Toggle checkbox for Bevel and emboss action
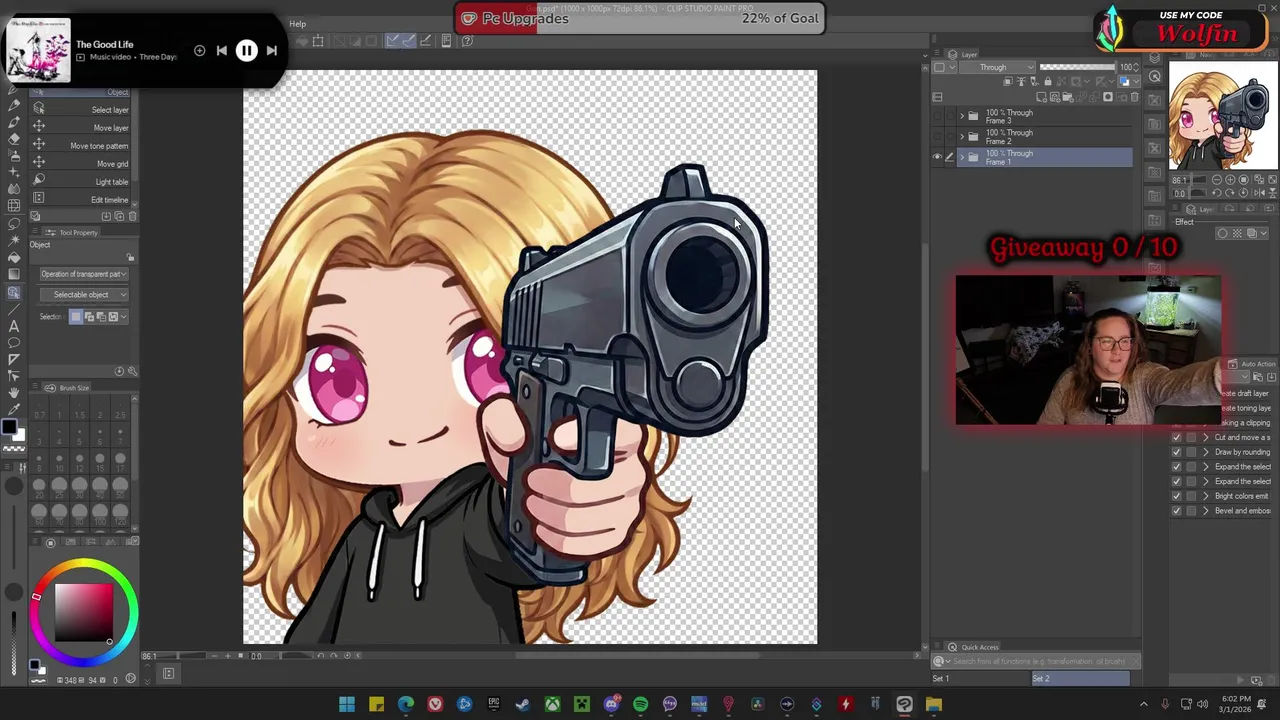 click(x=1176, y=511)
